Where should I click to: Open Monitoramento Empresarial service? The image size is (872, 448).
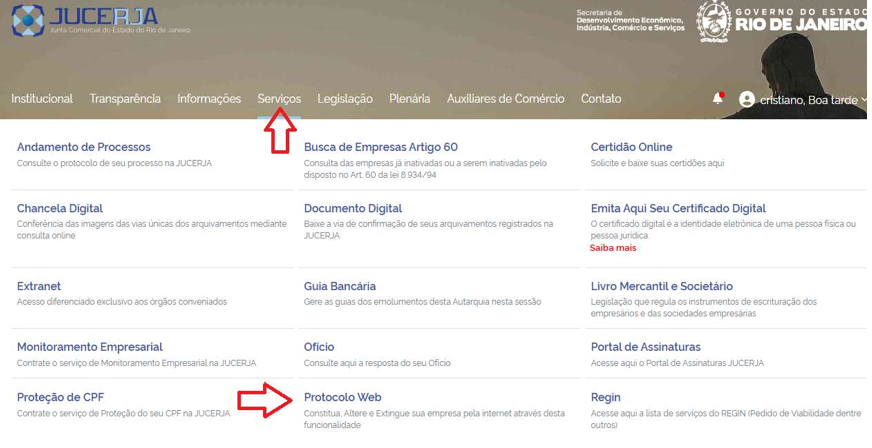point(90,347)
